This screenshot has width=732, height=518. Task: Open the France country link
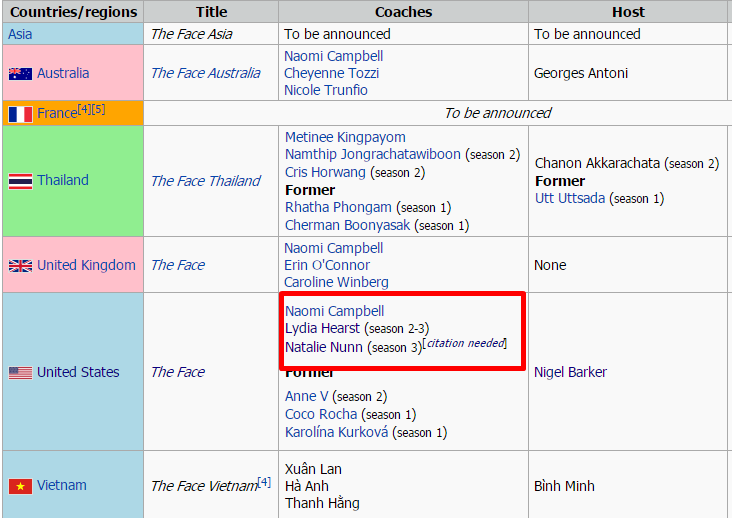57,113
